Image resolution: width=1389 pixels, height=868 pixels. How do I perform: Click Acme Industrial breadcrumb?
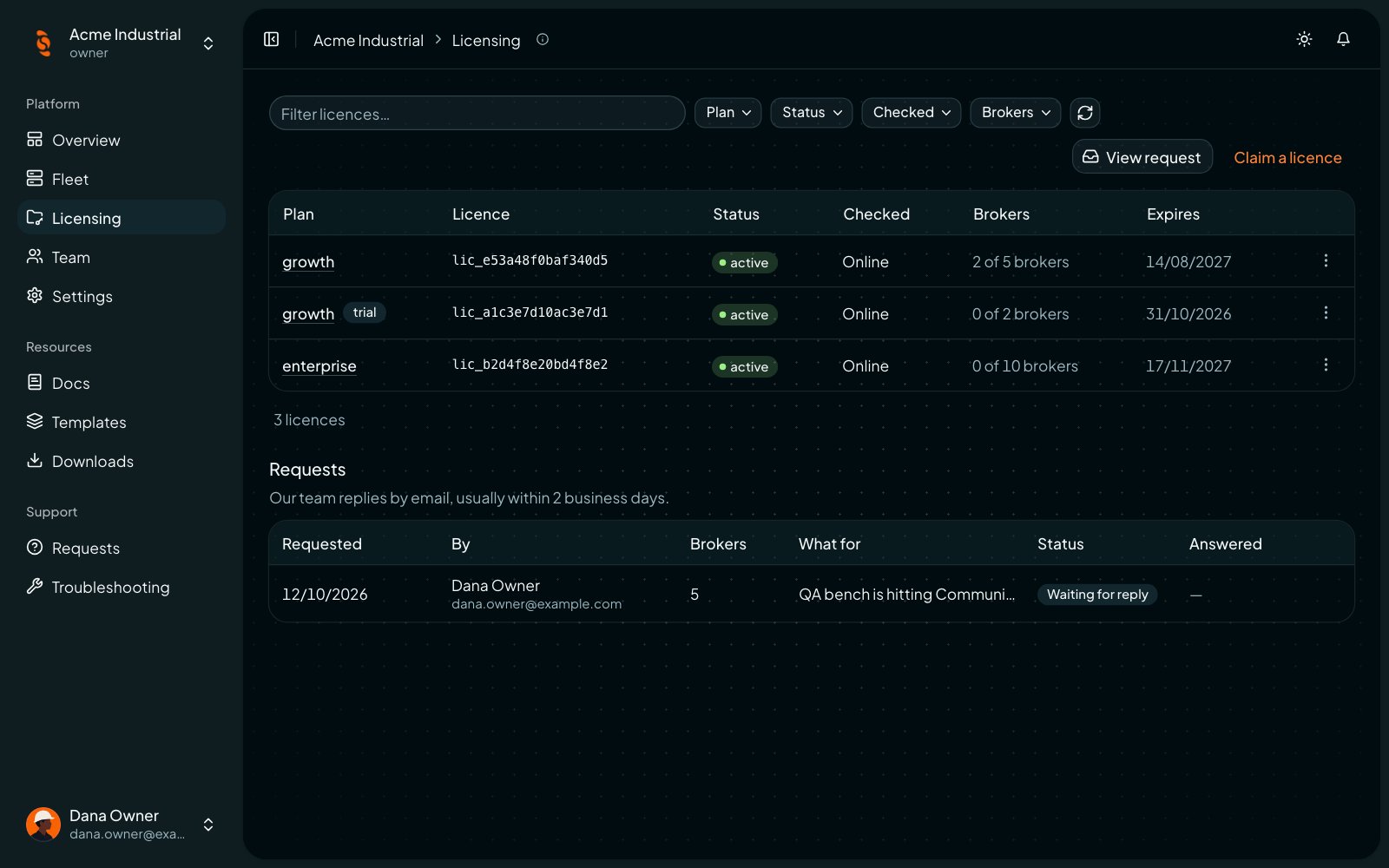tap(368, 40)
